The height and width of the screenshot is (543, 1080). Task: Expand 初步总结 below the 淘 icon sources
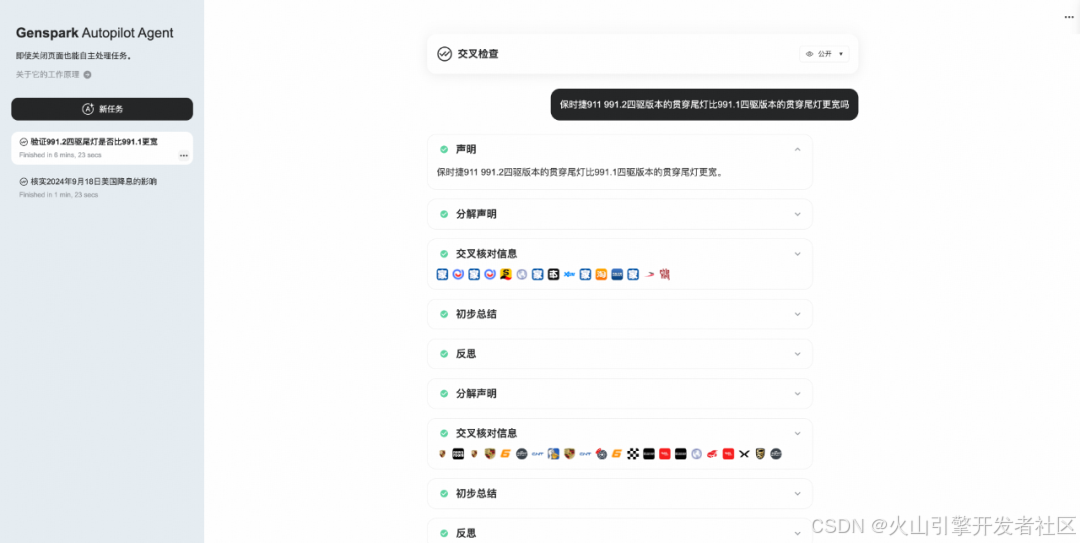point(798,314)
